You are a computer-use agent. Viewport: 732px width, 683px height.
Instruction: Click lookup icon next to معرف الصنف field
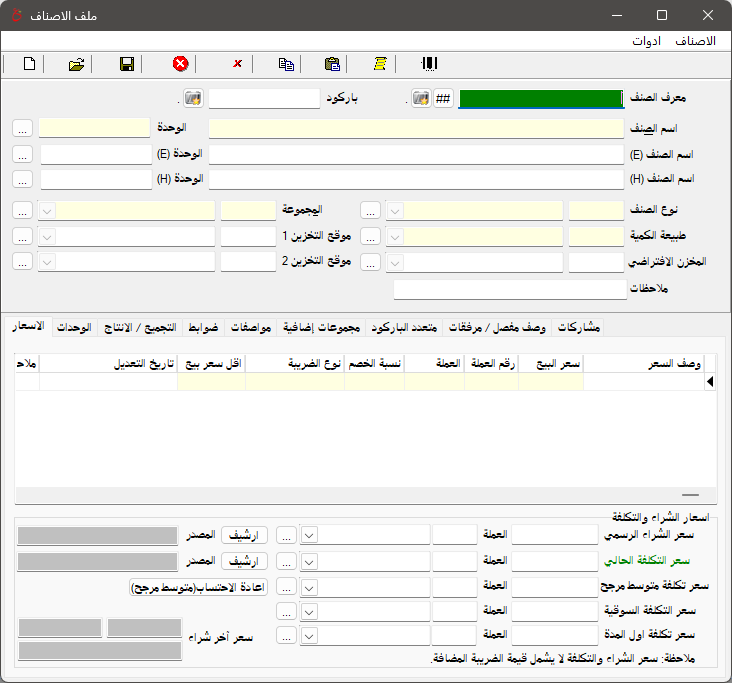(x=421, y=99)
